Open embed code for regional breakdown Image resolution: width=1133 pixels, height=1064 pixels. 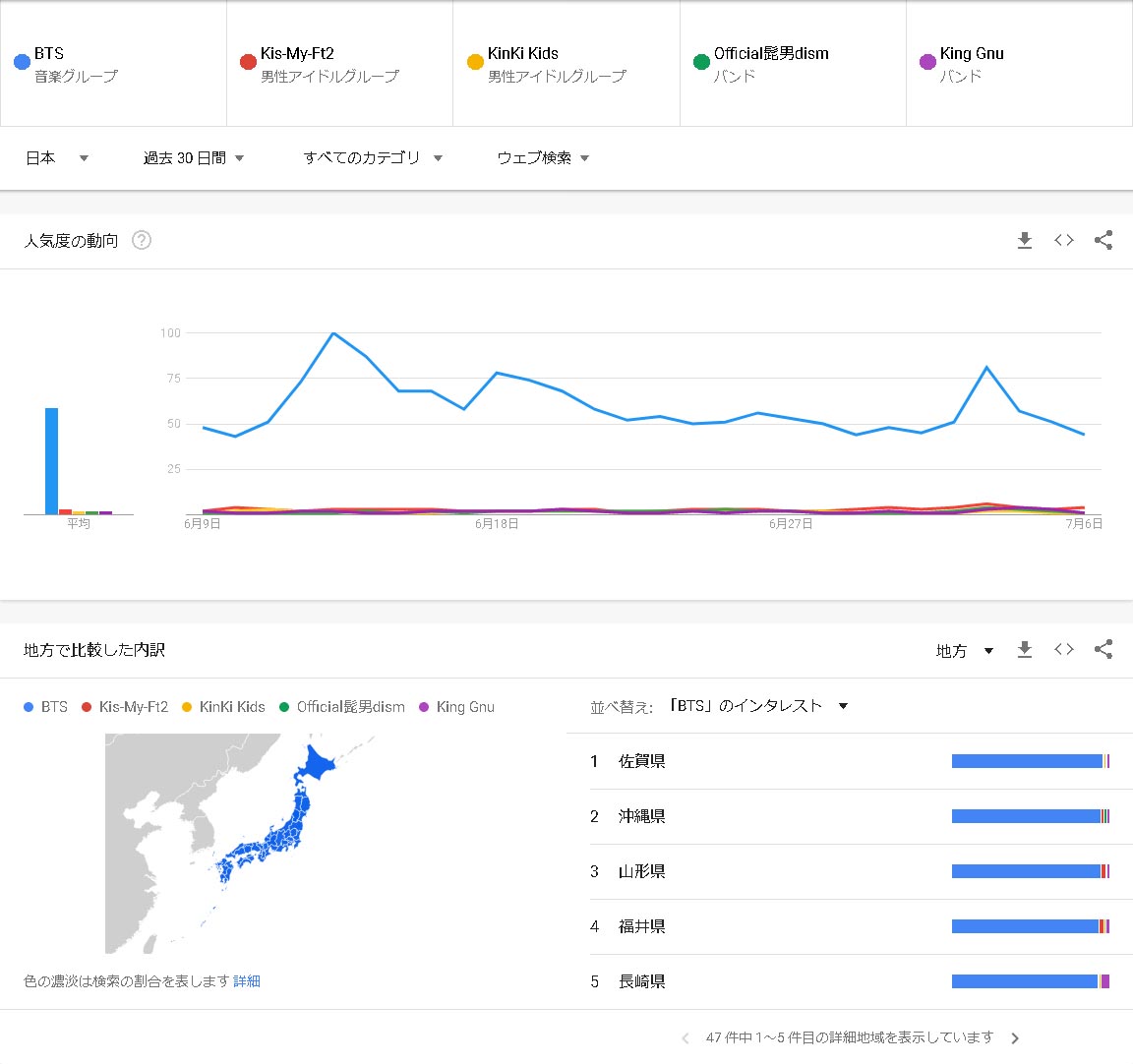click(x=1063, y=649)
